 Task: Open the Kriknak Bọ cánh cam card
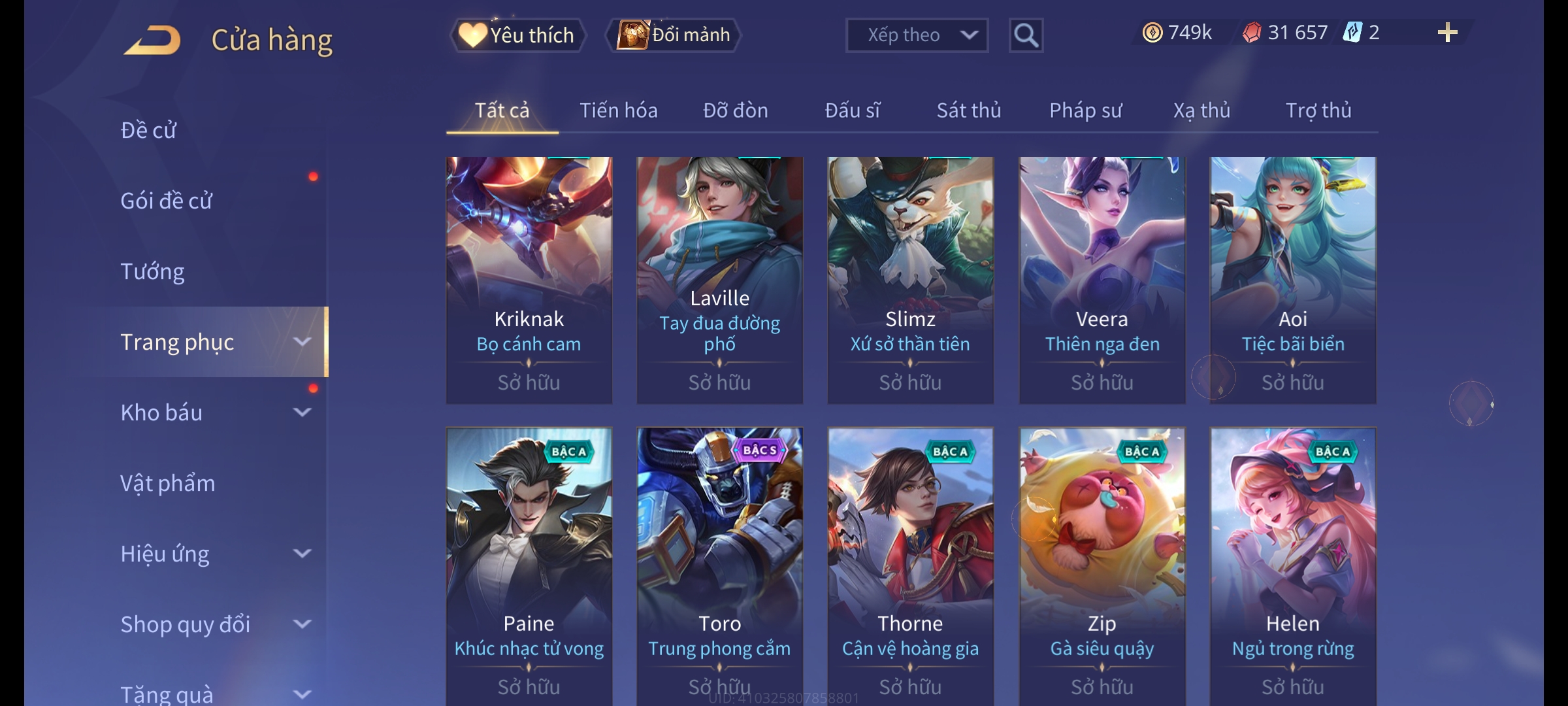529,280
